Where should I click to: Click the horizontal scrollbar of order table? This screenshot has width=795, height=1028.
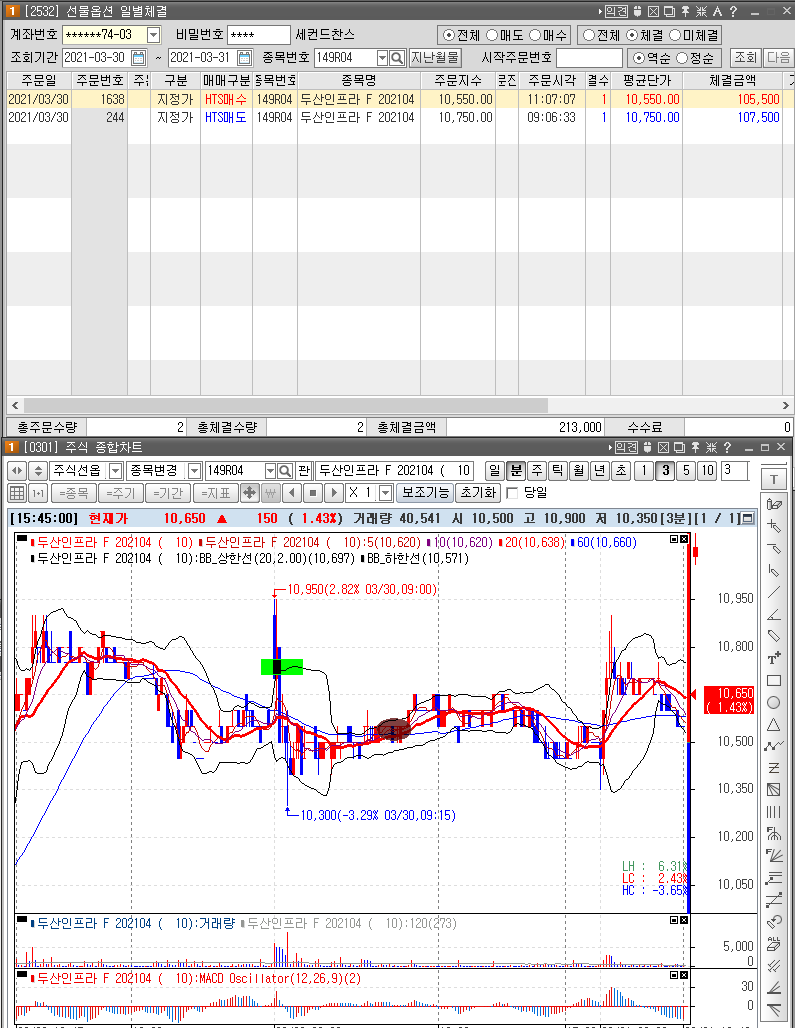pyautogui.click(x=286, y=405)
